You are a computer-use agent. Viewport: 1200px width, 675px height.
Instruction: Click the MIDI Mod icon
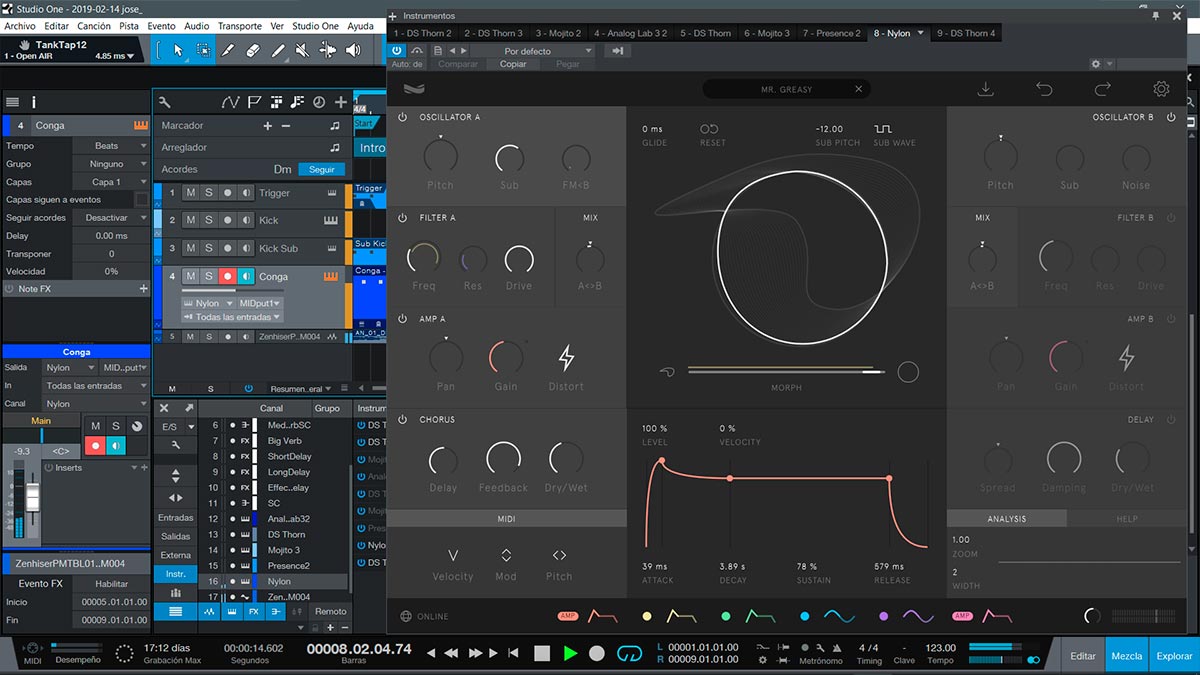pos(506,555)
